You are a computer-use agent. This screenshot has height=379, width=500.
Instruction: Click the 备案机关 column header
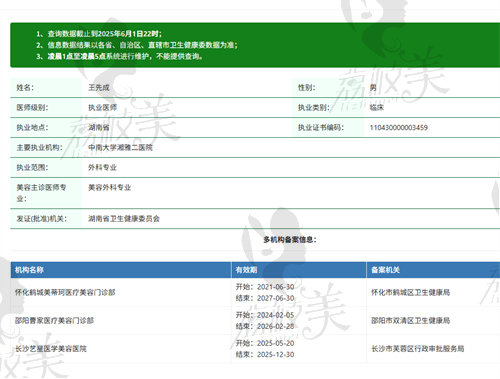coord(386,270)
